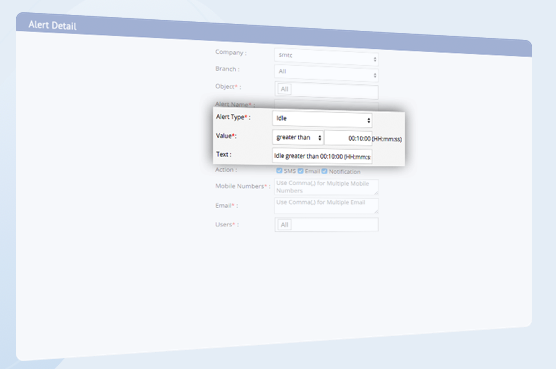
Task: Click the Company dropdown arrow icon
Action: click(x=375, y=60)
